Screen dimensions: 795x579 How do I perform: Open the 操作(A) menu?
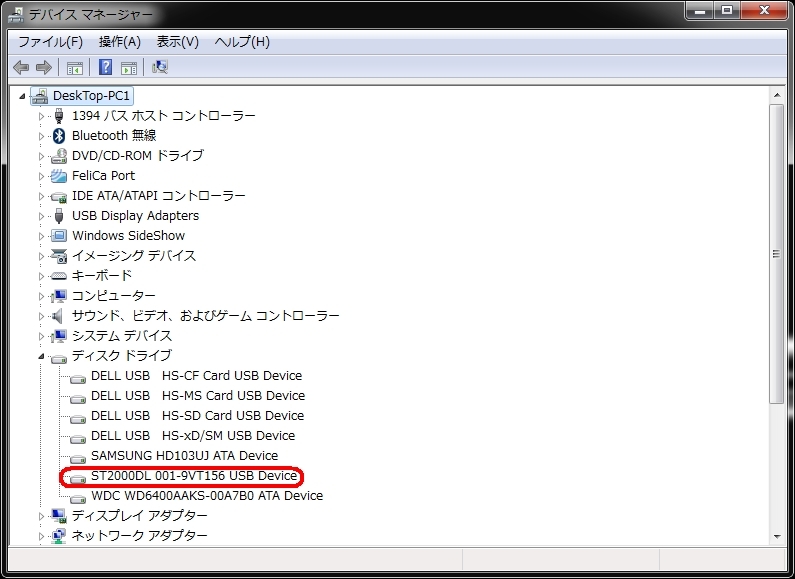pos(120,42)
